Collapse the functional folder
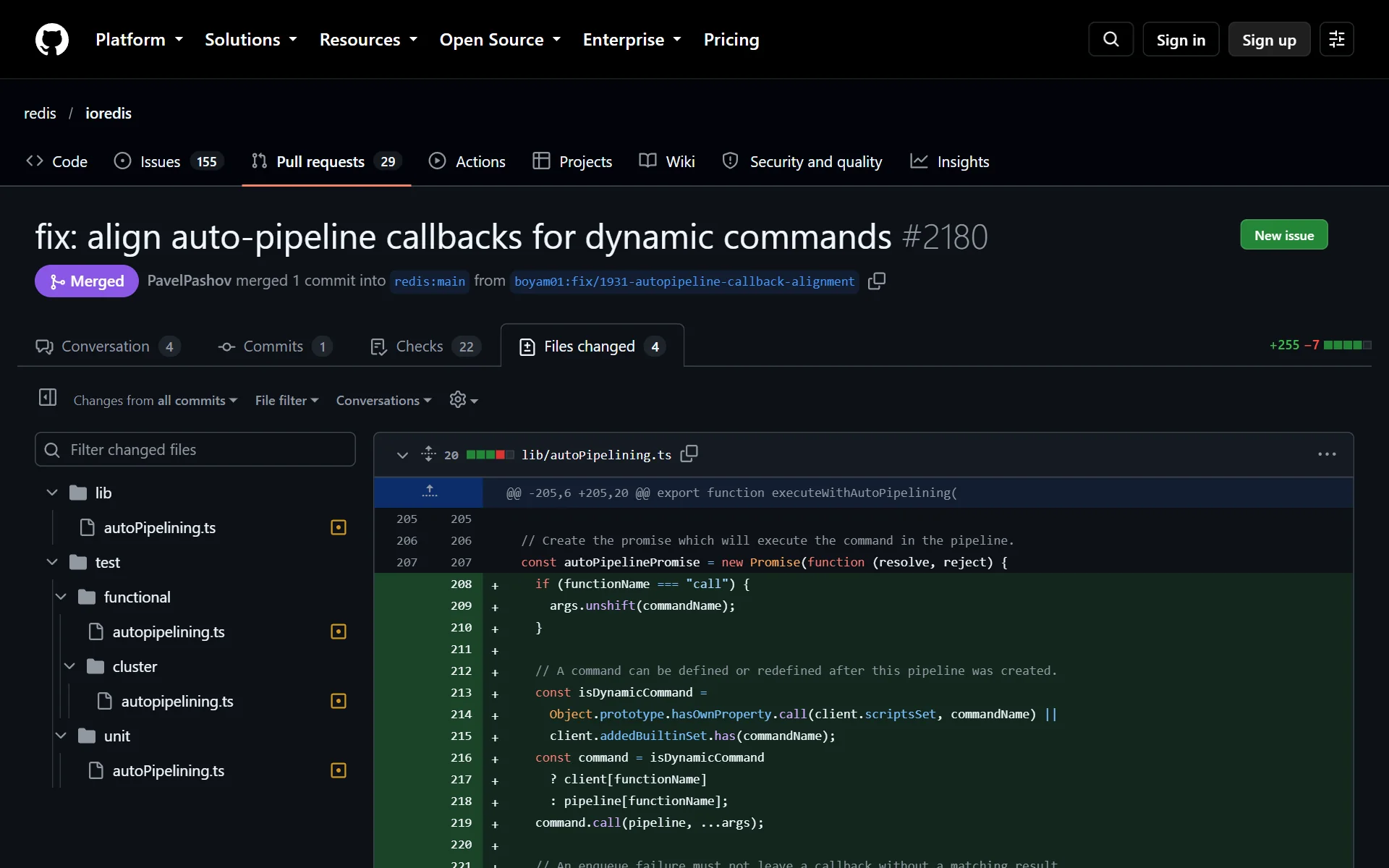Viewport: 1389px width, 868px height. click(x=61, y=597)
